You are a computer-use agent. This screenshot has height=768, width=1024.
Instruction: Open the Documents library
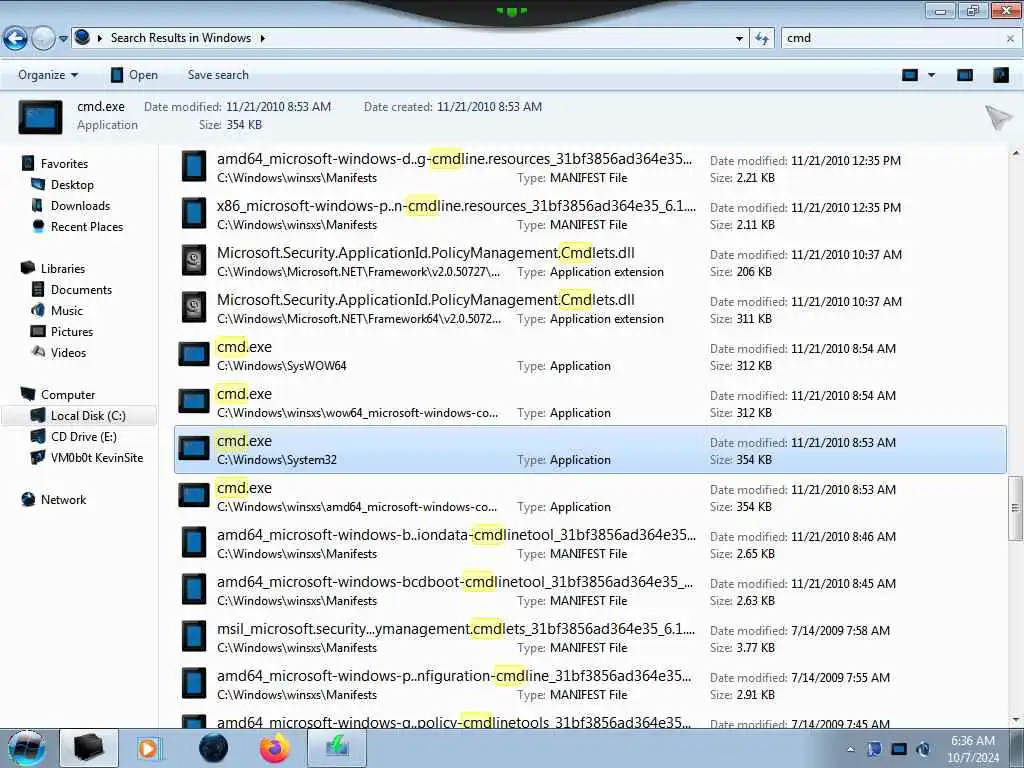[x=81, y=289]
